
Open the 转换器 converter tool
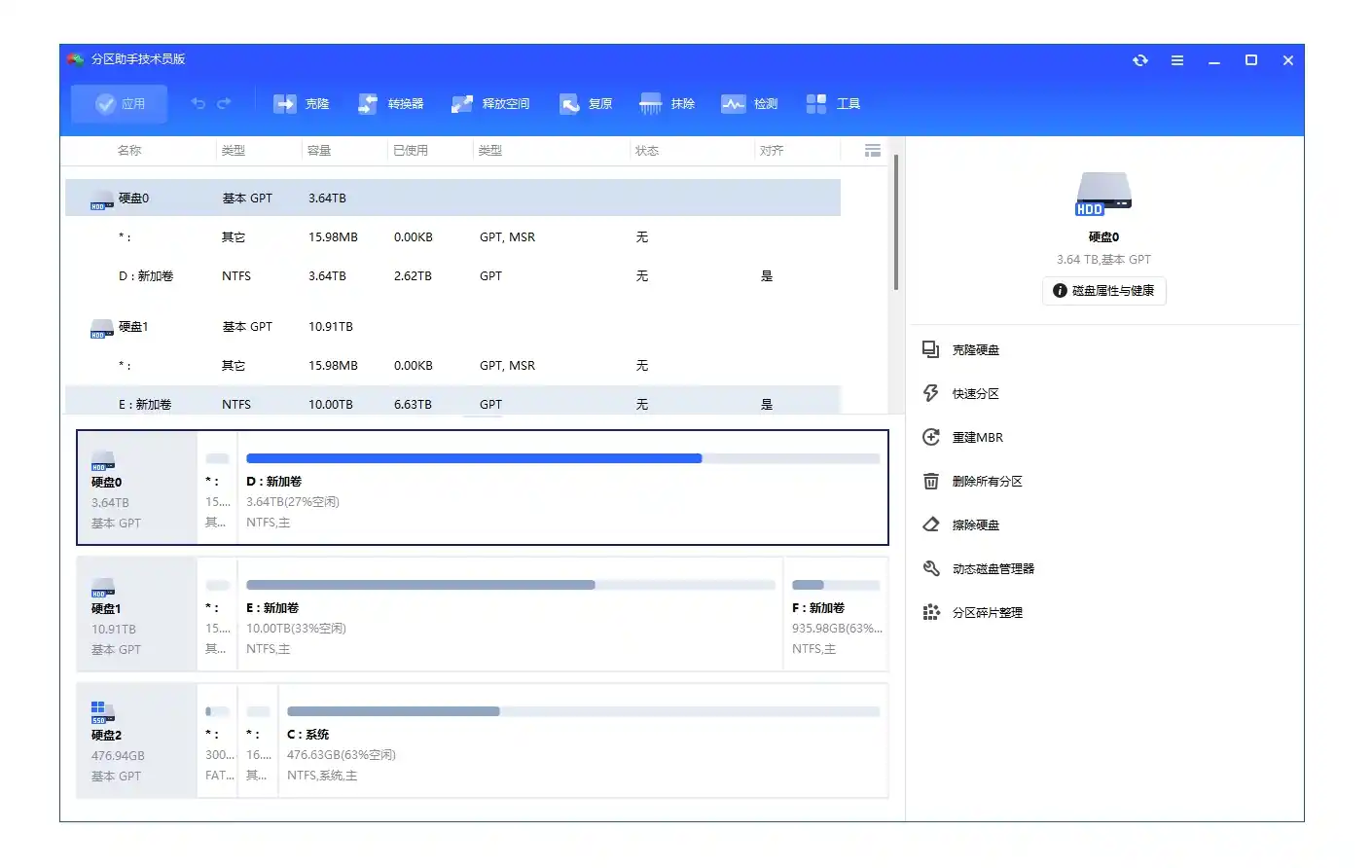pyautogui.click(x=391, y=104)
